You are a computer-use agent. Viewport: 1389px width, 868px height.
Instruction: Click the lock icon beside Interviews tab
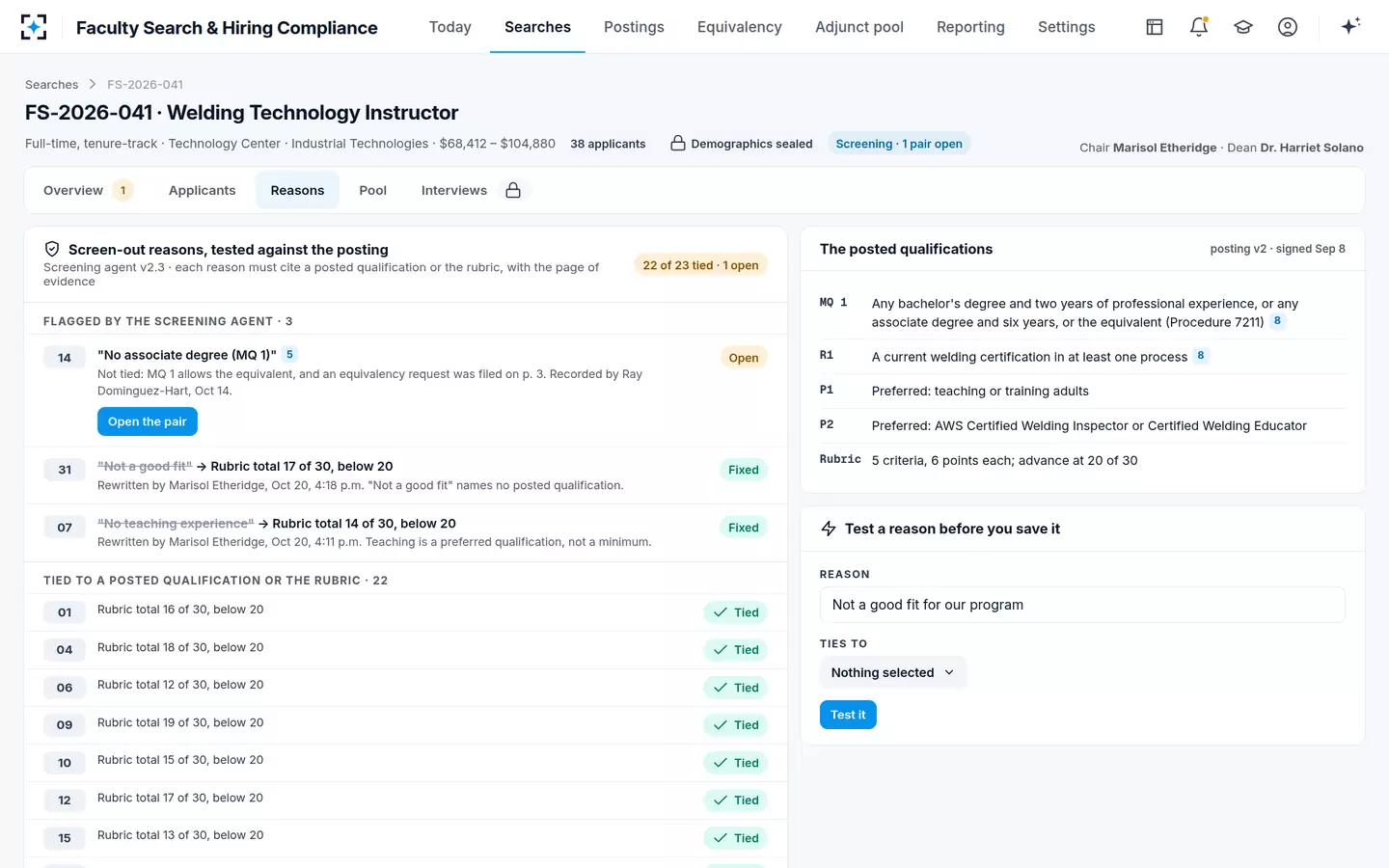click(513, 190)
